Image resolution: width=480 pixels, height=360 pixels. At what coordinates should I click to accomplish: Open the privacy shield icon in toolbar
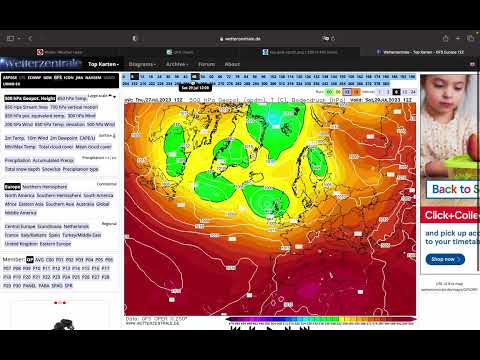coord(135,38)
